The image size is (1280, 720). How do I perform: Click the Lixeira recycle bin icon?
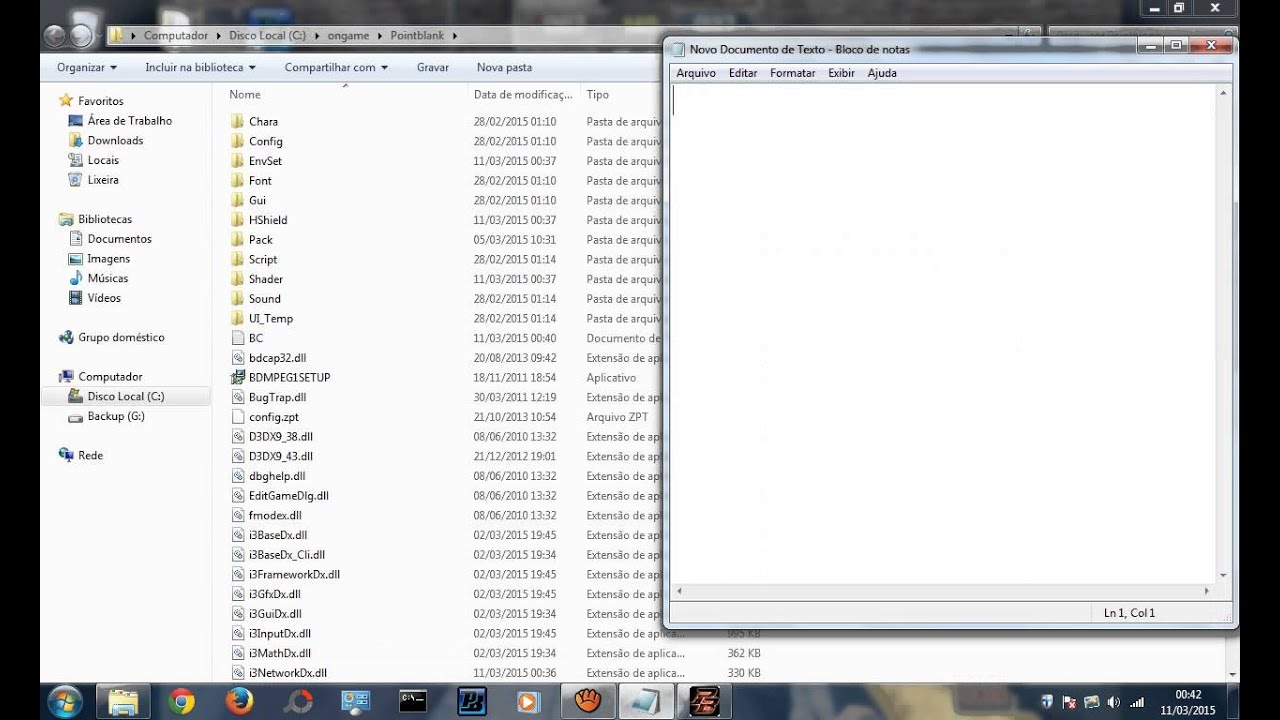(x=75, y=180)
